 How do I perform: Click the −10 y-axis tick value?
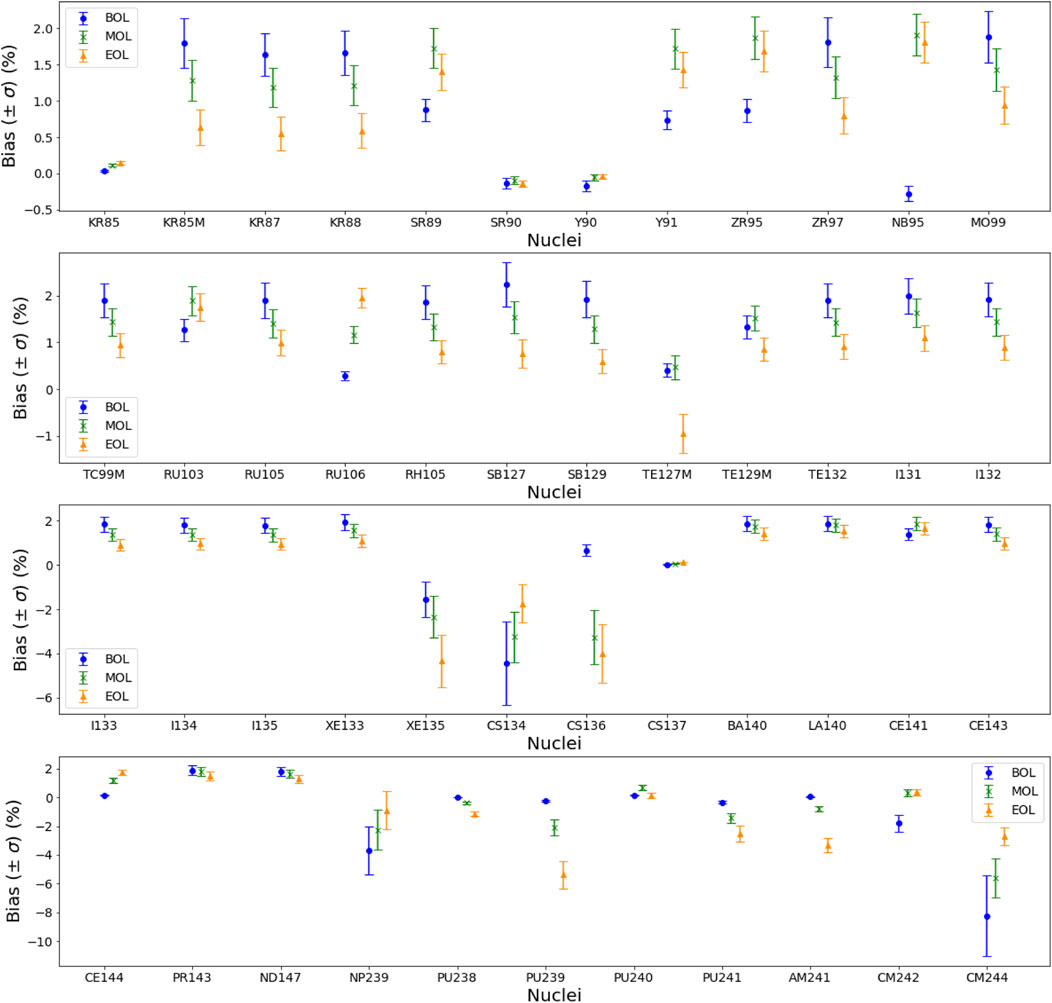click(41, 943)
